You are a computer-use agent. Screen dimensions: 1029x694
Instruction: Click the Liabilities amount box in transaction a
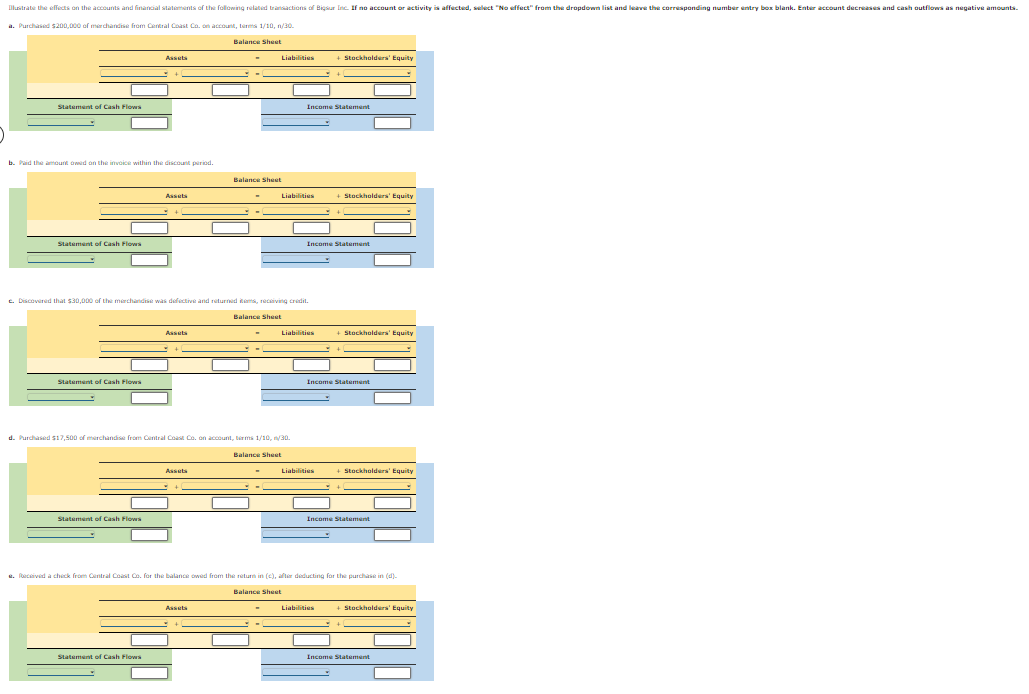tap(312, 89)
